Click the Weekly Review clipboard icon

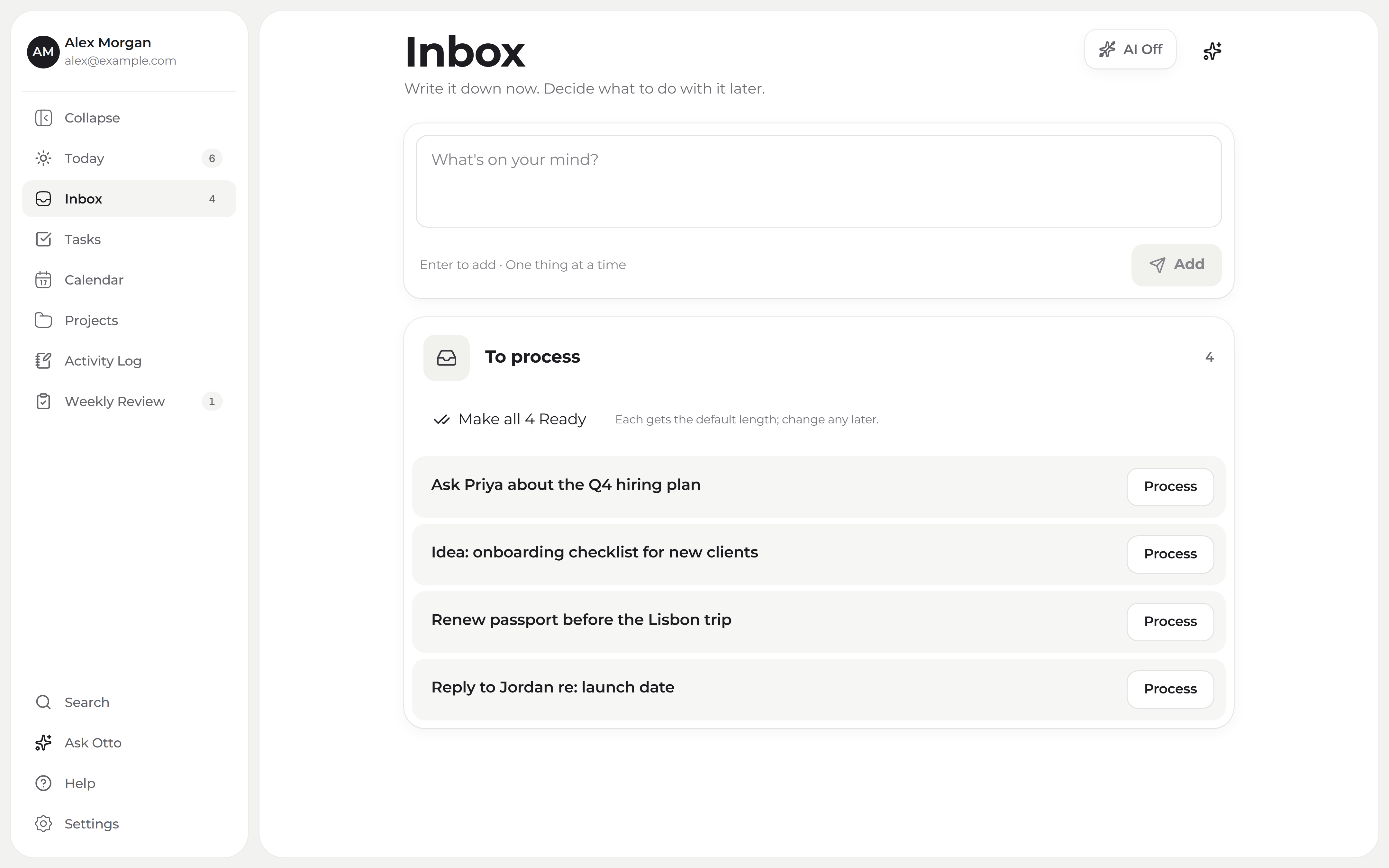point(44,401)
